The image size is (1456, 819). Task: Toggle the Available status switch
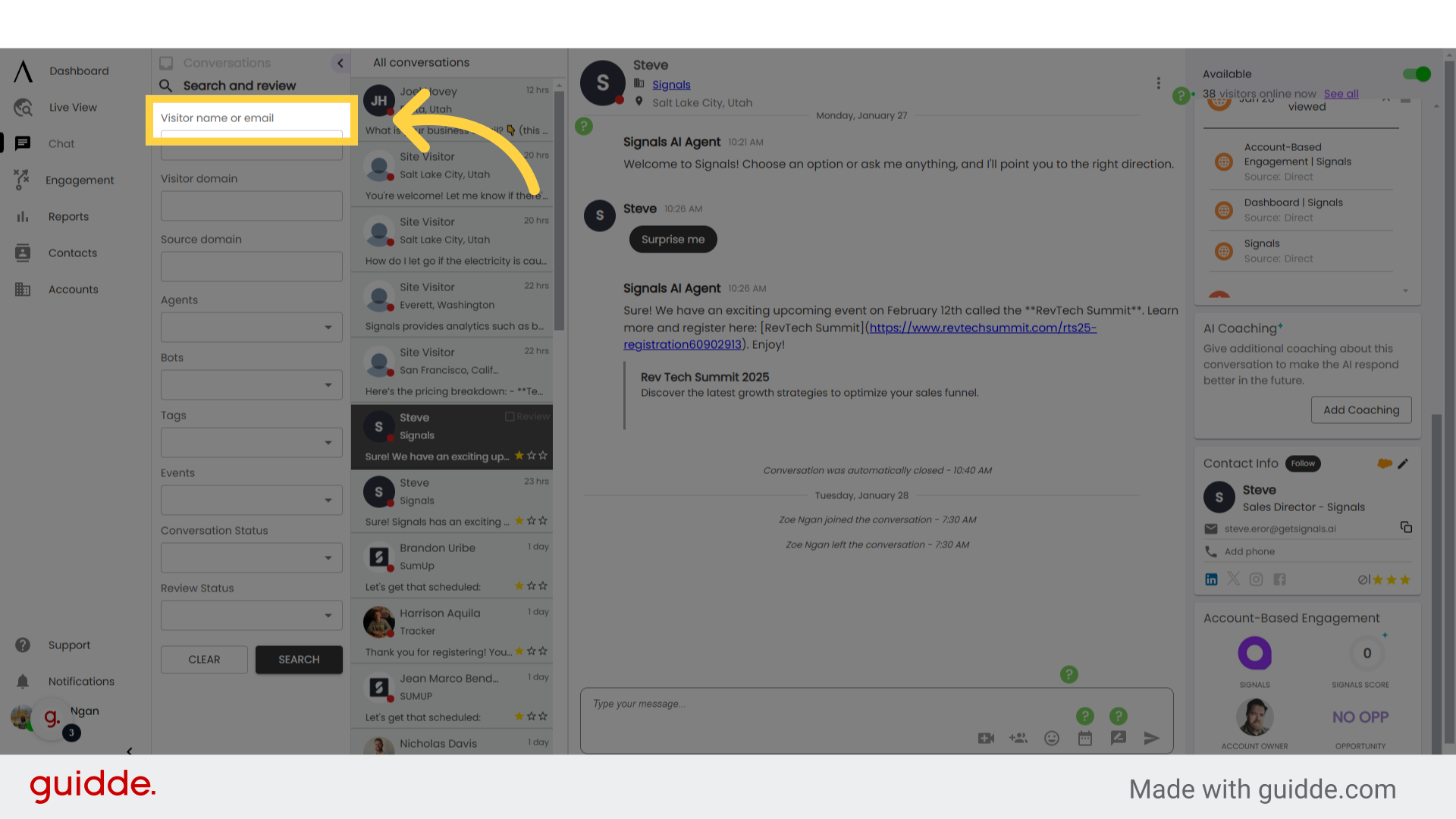click(1416, 74)
